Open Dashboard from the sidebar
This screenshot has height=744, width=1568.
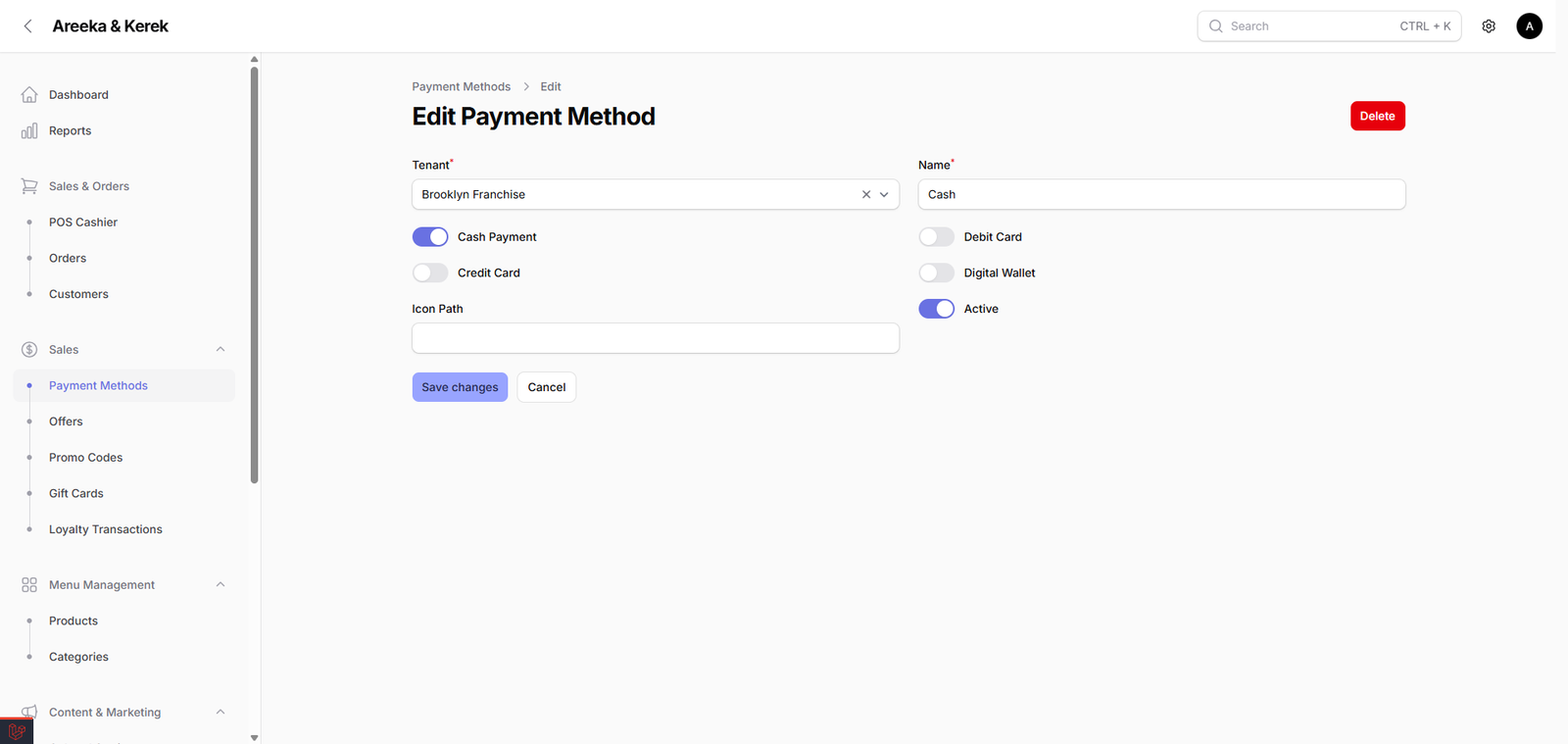78,95
